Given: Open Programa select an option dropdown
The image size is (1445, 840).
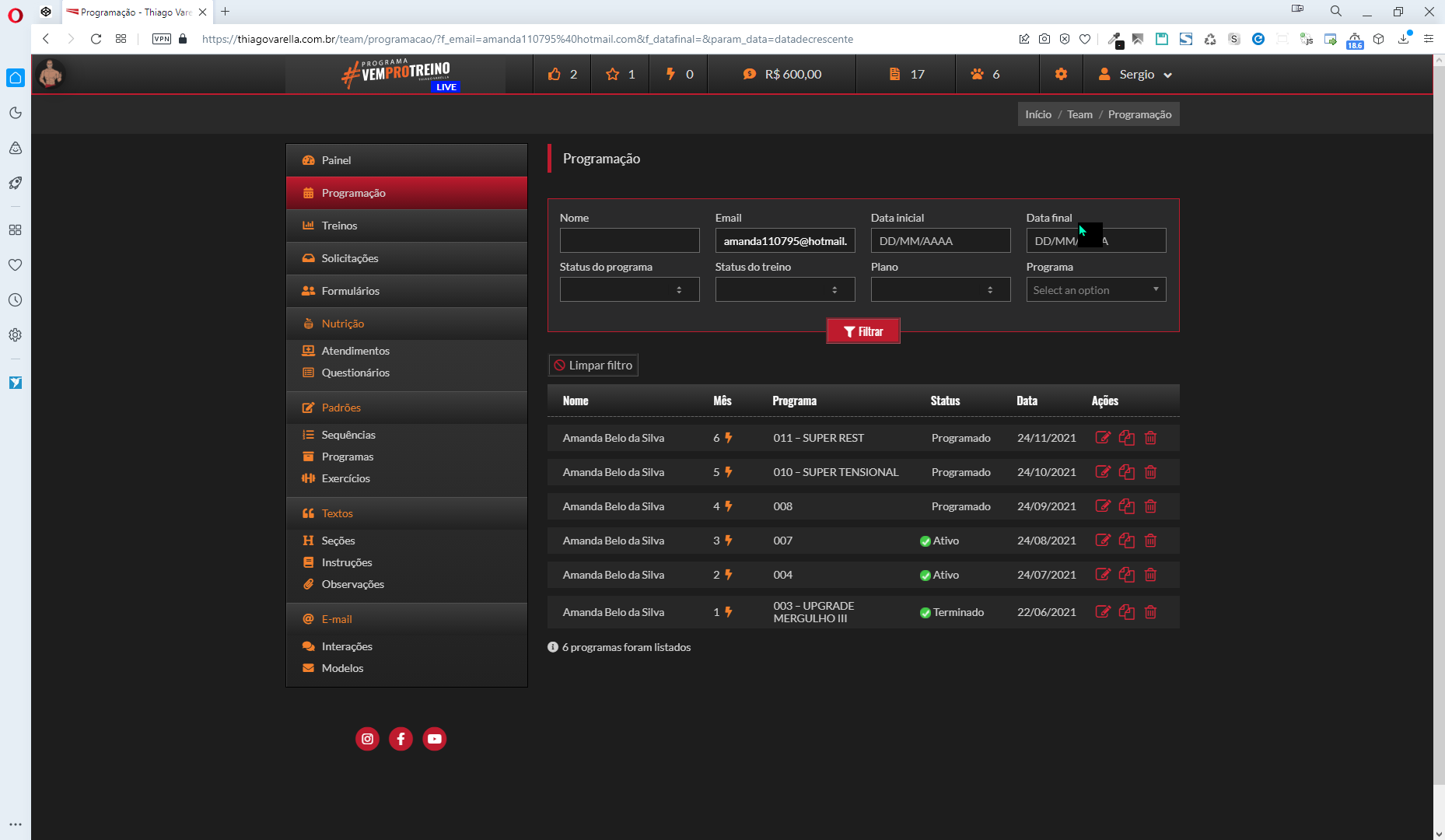Looking at the screenshot, I should click(1096, 290).
